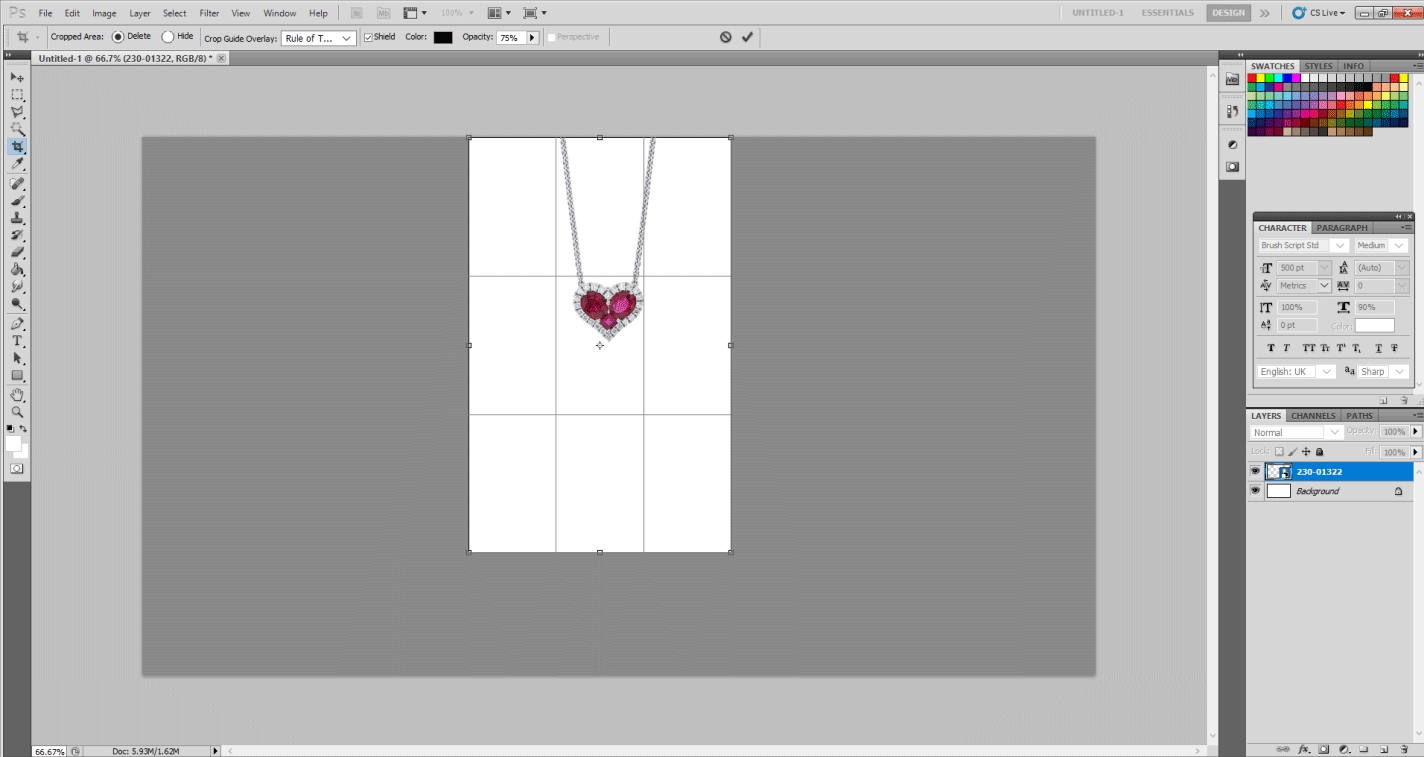The height and width of the screenshot is (757, 1424).
Task: Select the Horizontal Type tool
Action: coord(17,341)
